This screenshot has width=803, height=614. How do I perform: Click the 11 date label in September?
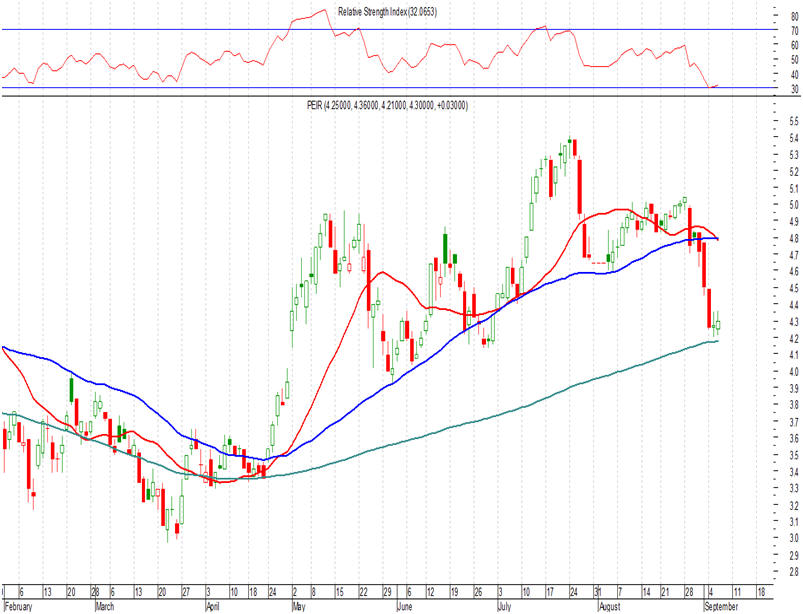coord(737,592)
